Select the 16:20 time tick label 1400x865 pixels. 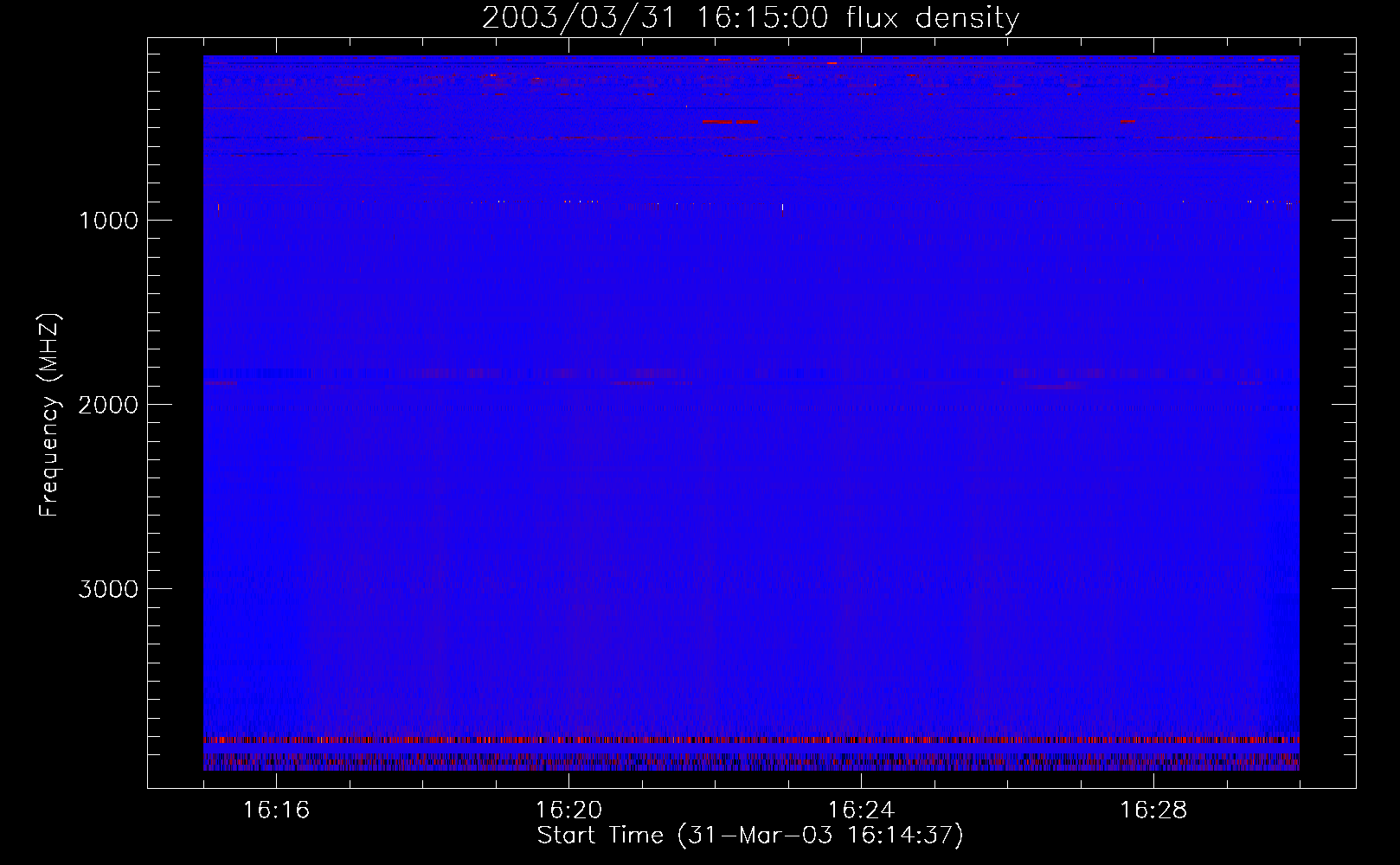(x=568, y=811)
